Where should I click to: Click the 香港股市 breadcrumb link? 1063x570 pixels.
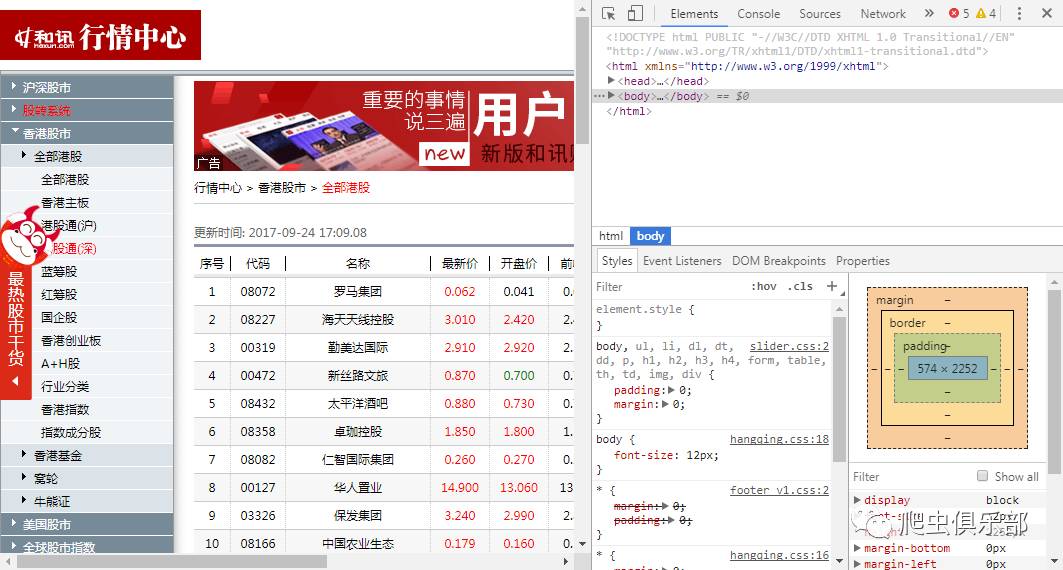click(x=282, y=188)
